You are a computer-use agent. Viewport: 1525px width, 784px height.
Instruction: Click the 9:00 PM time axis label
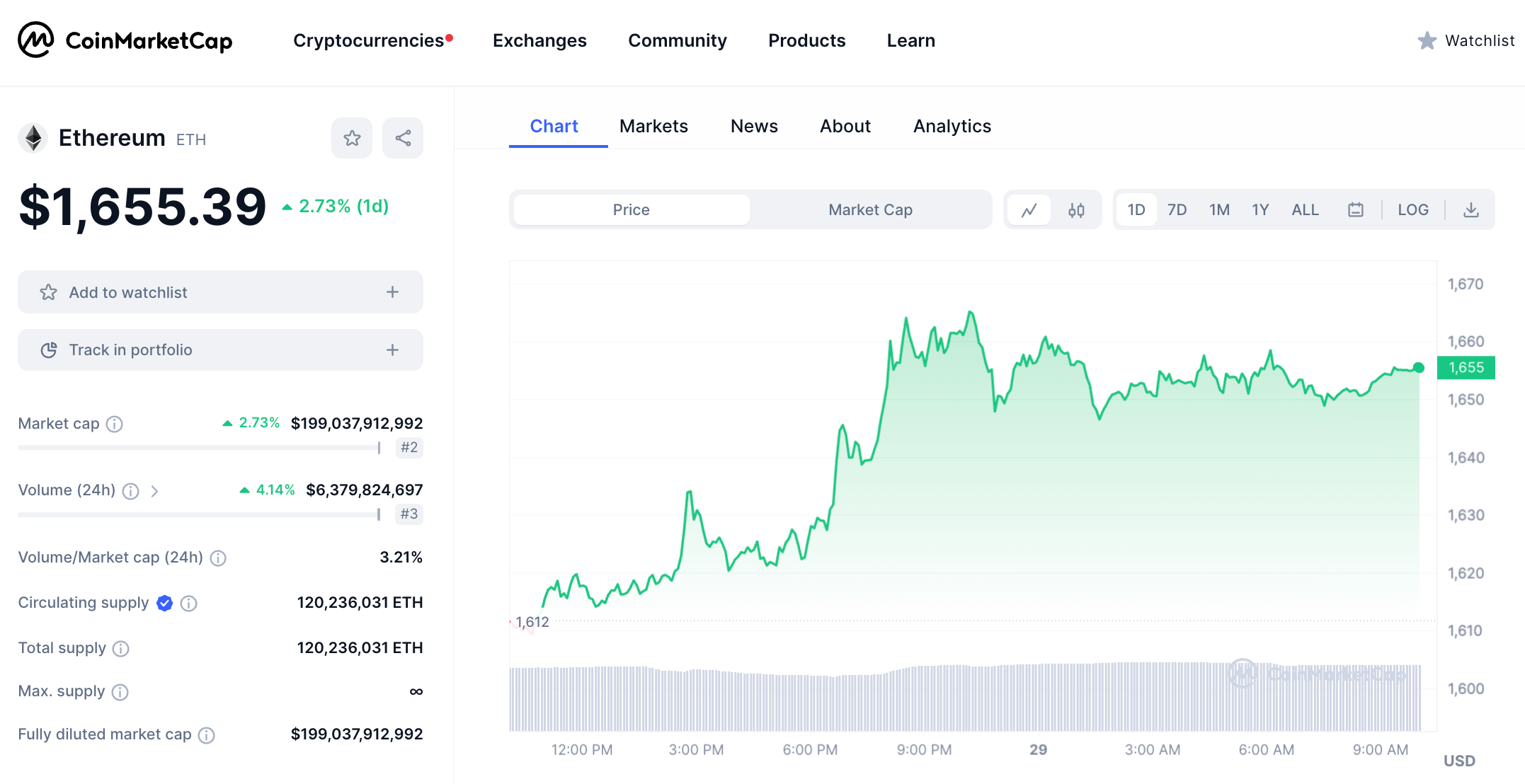(x=924, y=750)
